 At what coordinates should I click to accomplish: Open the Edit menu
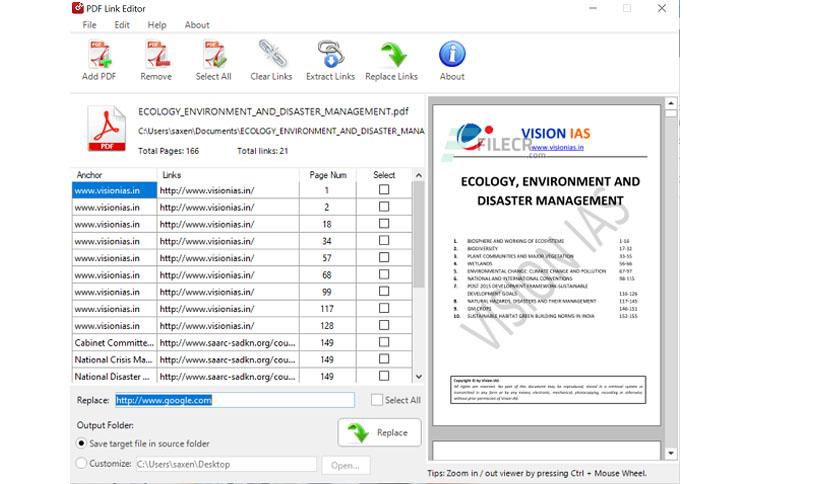tap(122, 25)
